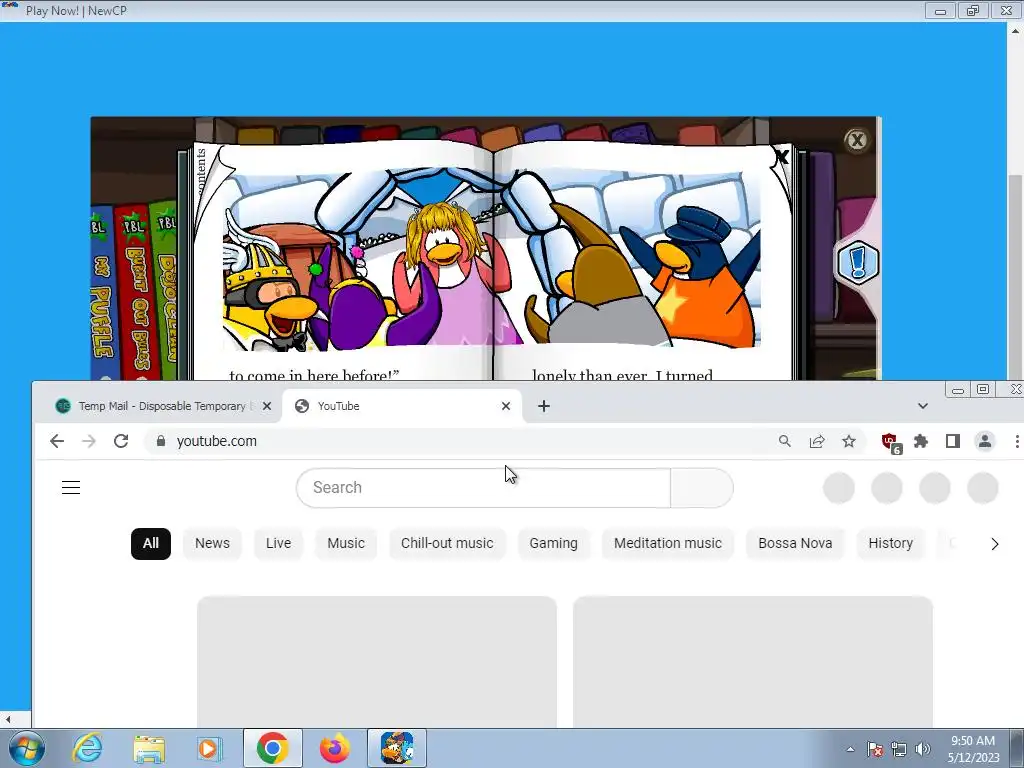Open a new Chrome tab

pyautogui.click(x=543, y=406)
